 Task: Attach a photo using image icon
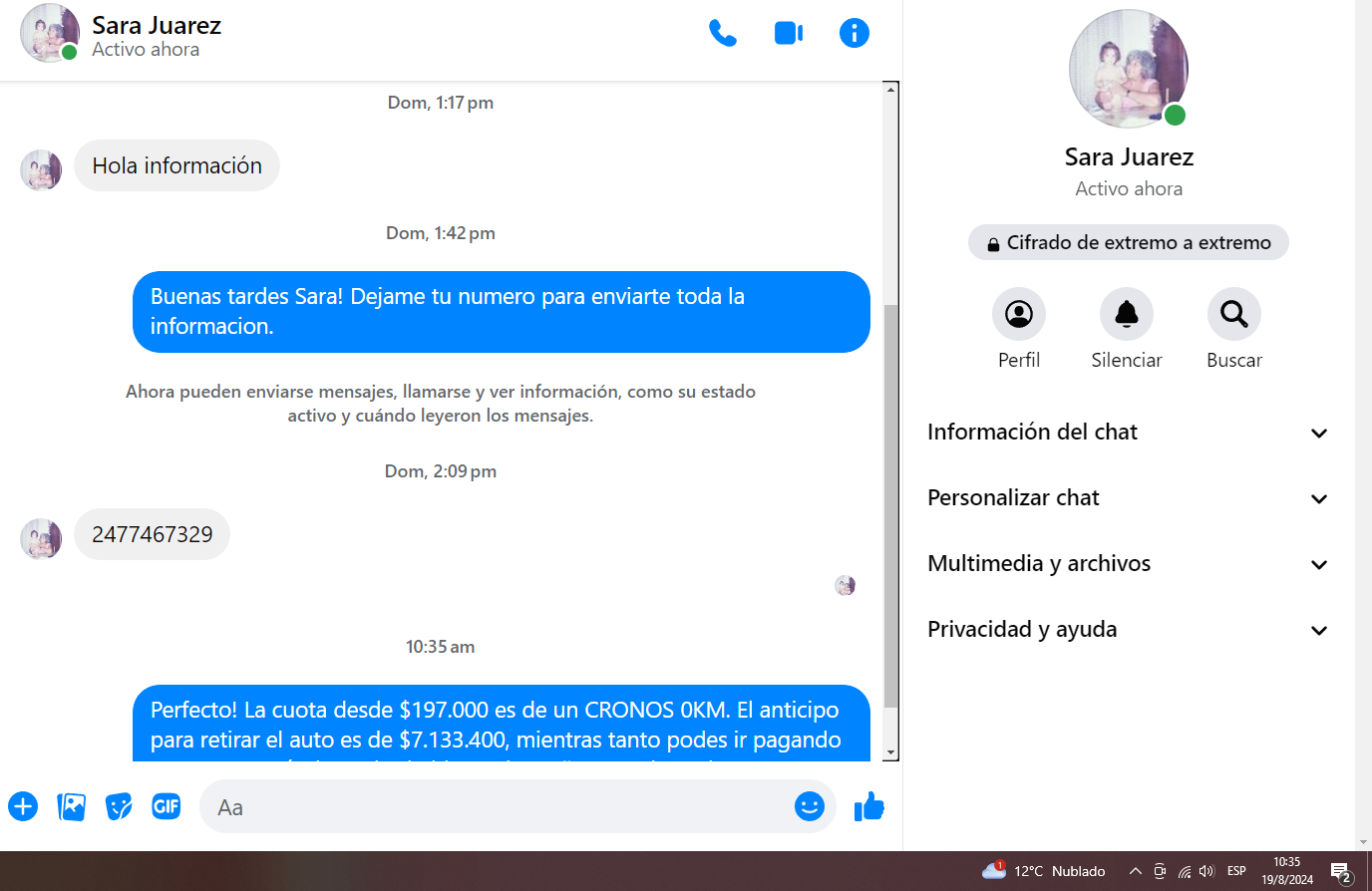72,806
